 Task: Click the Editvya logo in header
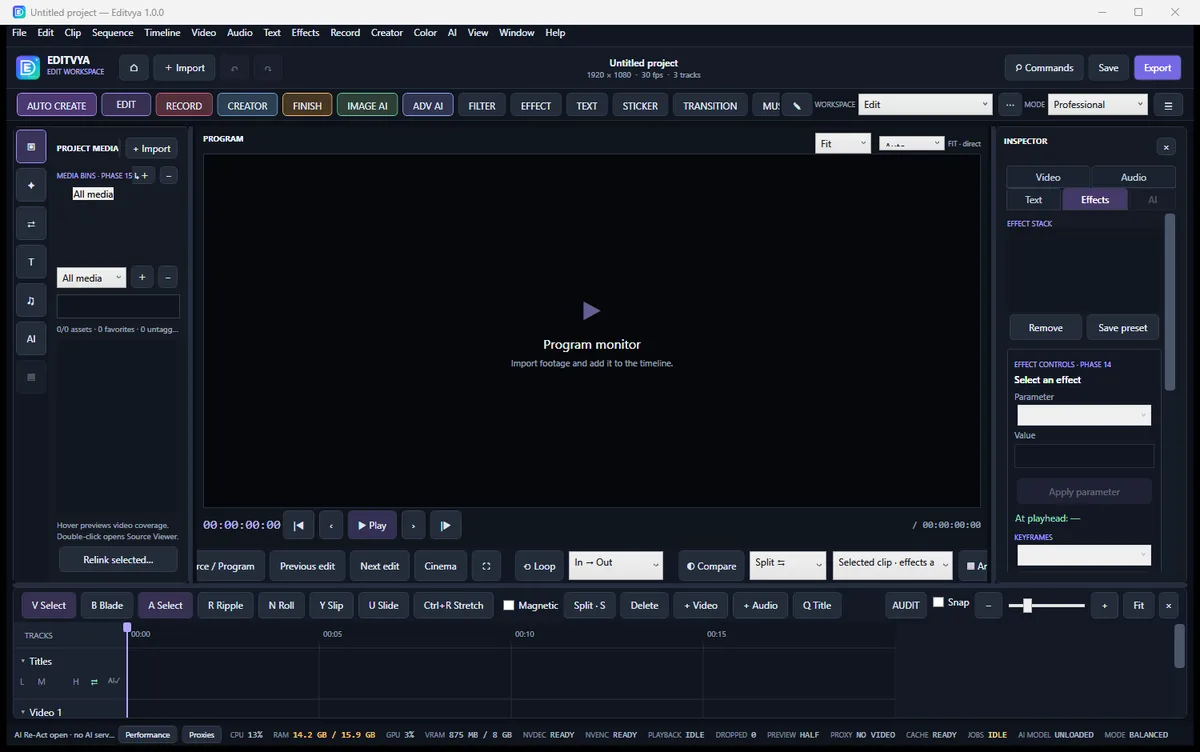tap(28, 68)
